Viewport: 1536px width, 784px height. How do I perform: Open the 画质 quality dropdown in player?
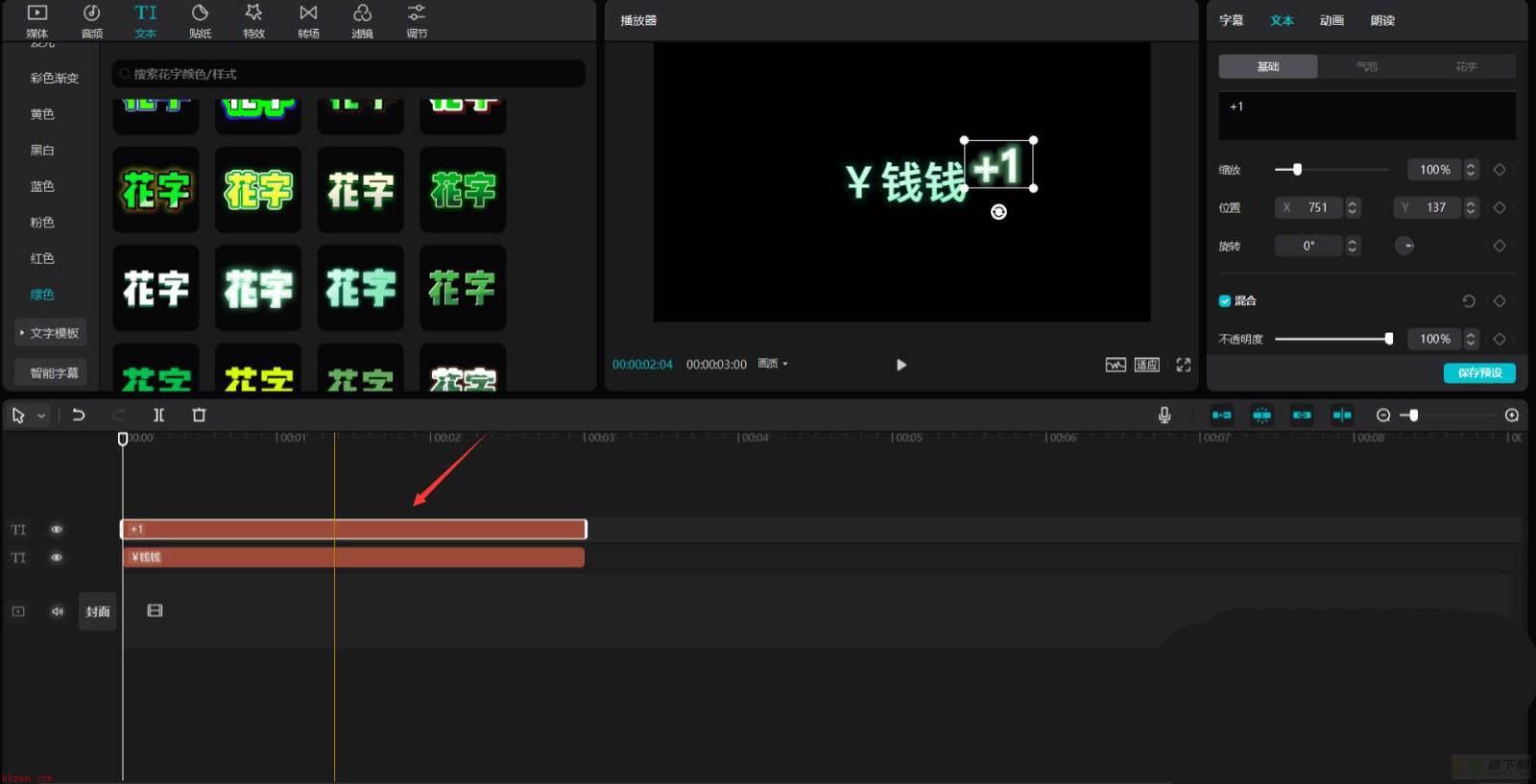[x=773, y=364]
